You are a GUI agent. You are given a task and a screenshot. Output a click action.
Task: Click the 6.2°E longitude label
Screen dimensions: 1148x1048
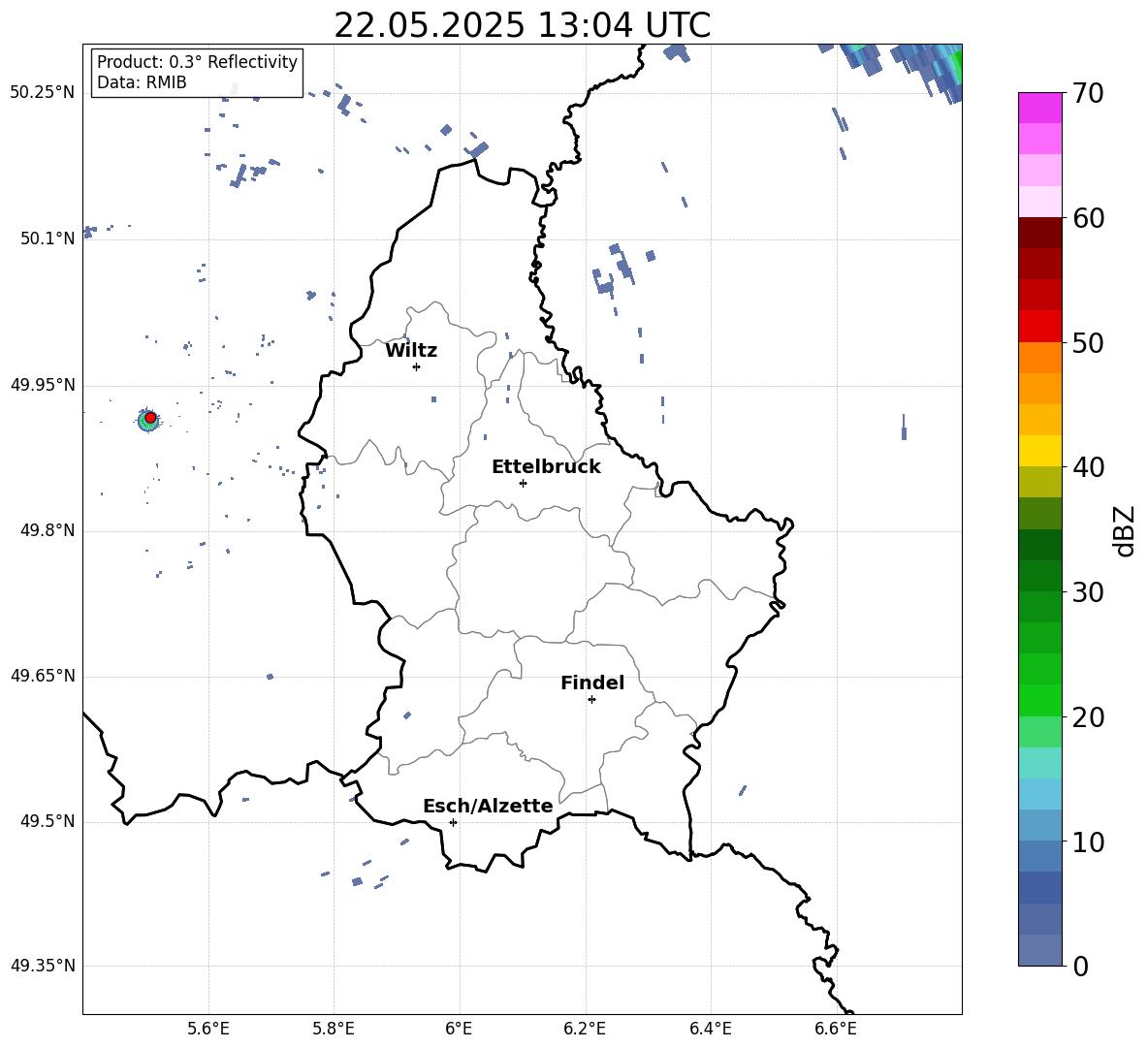pyautogui.click(x=585, y=1029)
